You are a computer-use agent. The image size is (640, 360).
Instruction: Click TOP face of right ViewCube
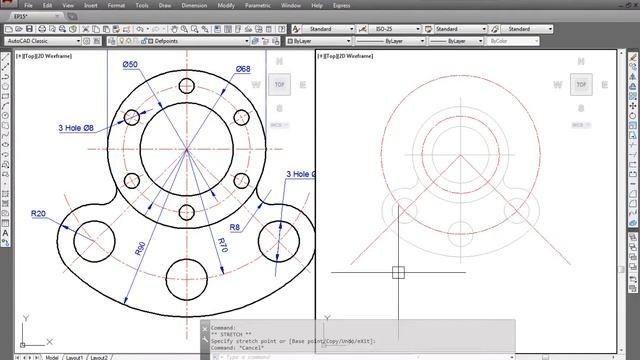(581, 84)
